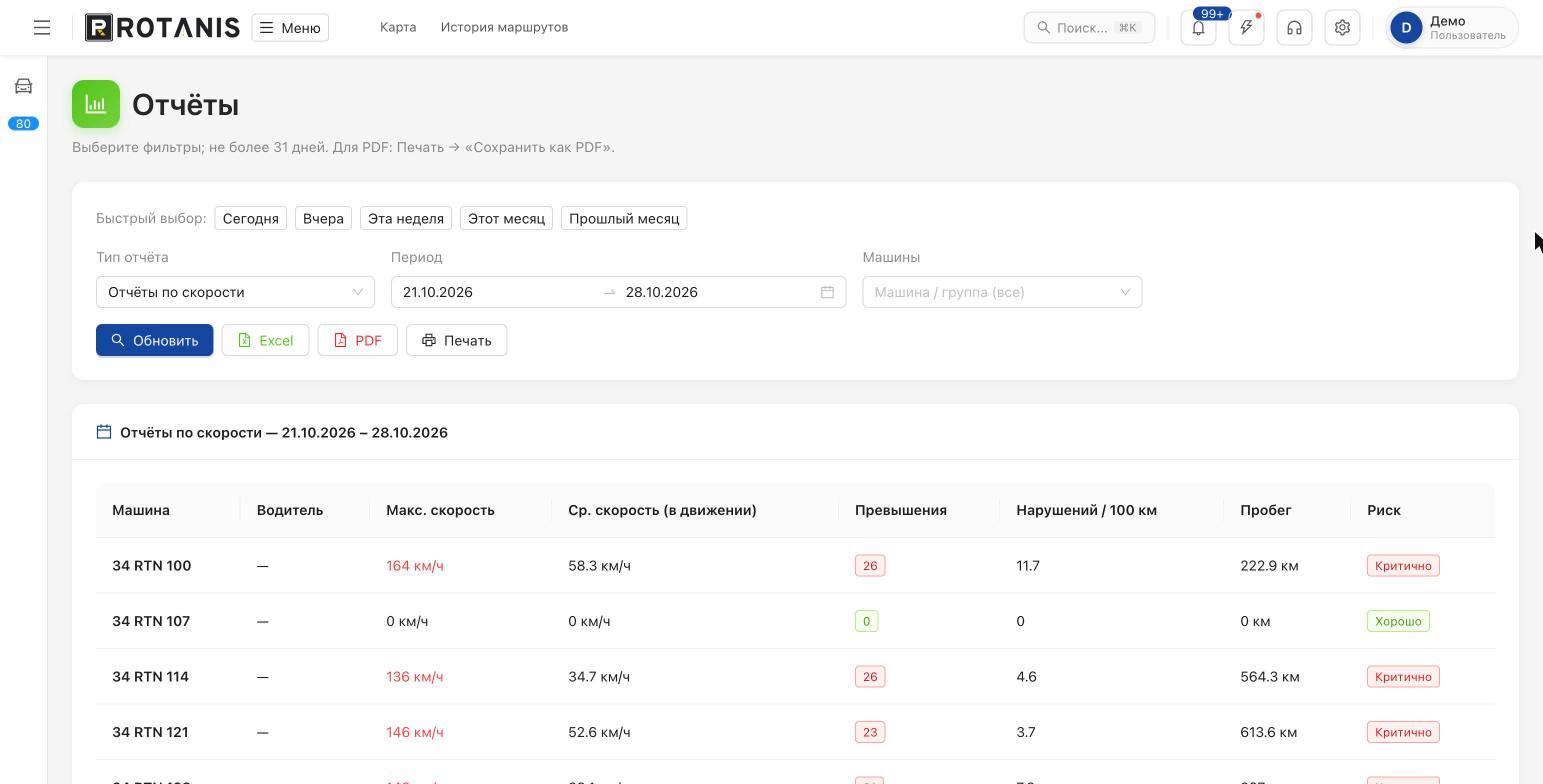Click the car icon in sidebar

(x=24, y=86)
